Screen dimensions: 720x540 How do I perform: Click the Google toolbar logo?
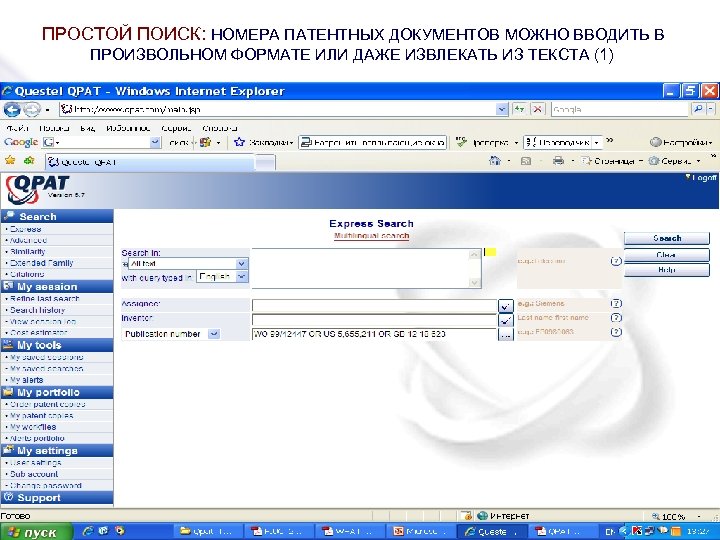point(21,142)
